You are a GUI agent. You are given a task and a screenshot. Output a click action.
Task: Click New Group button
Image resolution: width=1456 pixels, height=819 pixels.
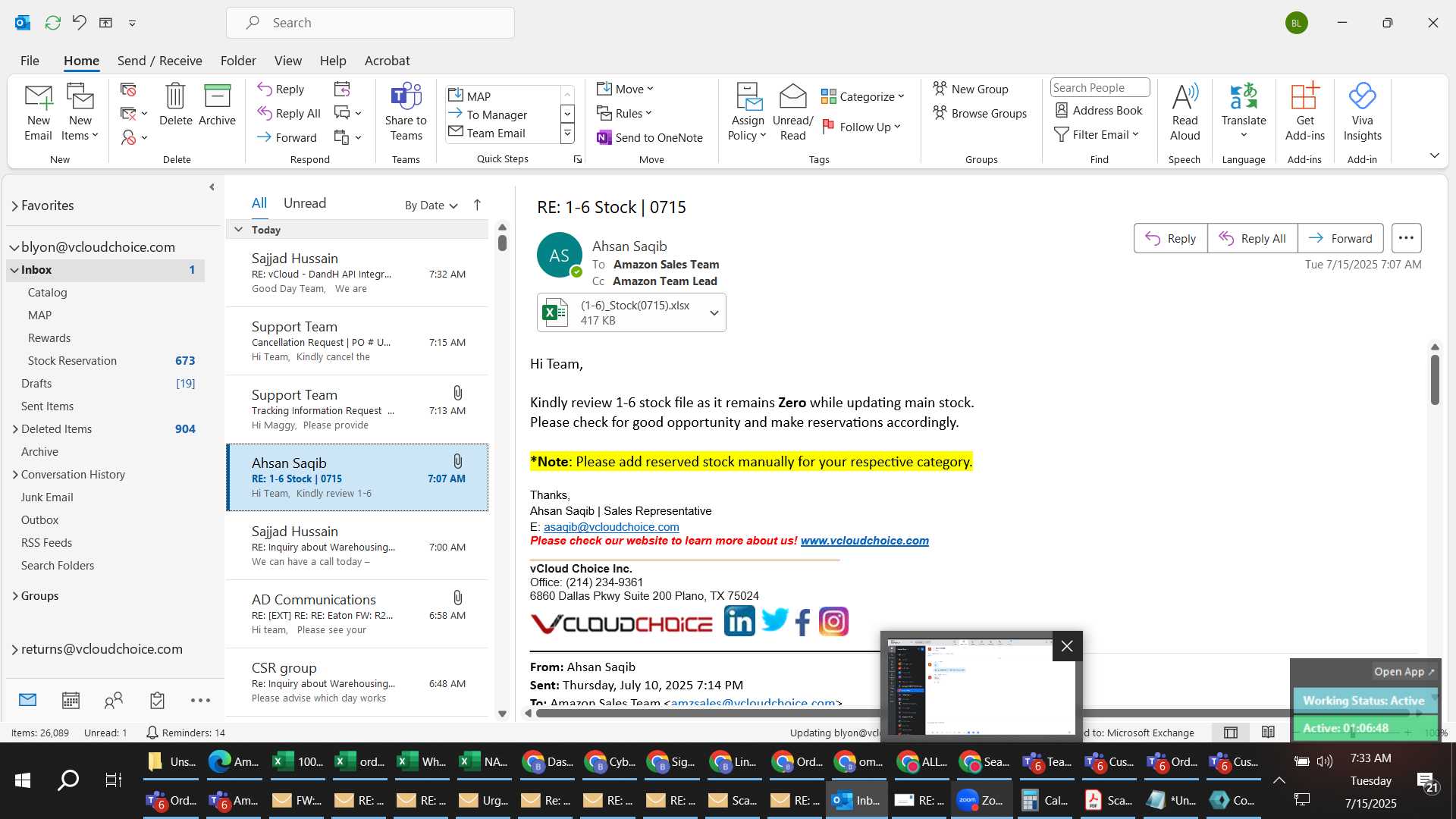[x=970, y=89]
